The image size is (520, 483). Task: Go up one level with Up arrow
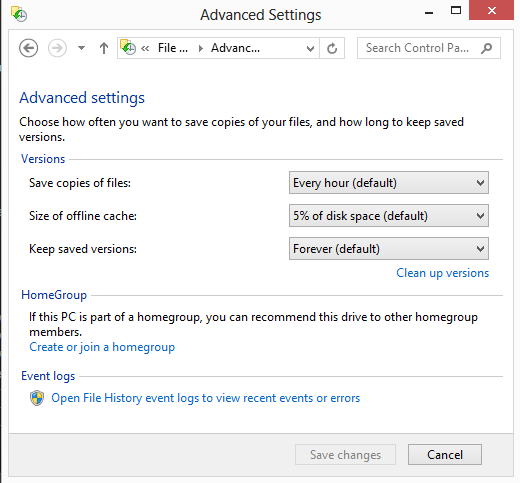coord(104,48)
